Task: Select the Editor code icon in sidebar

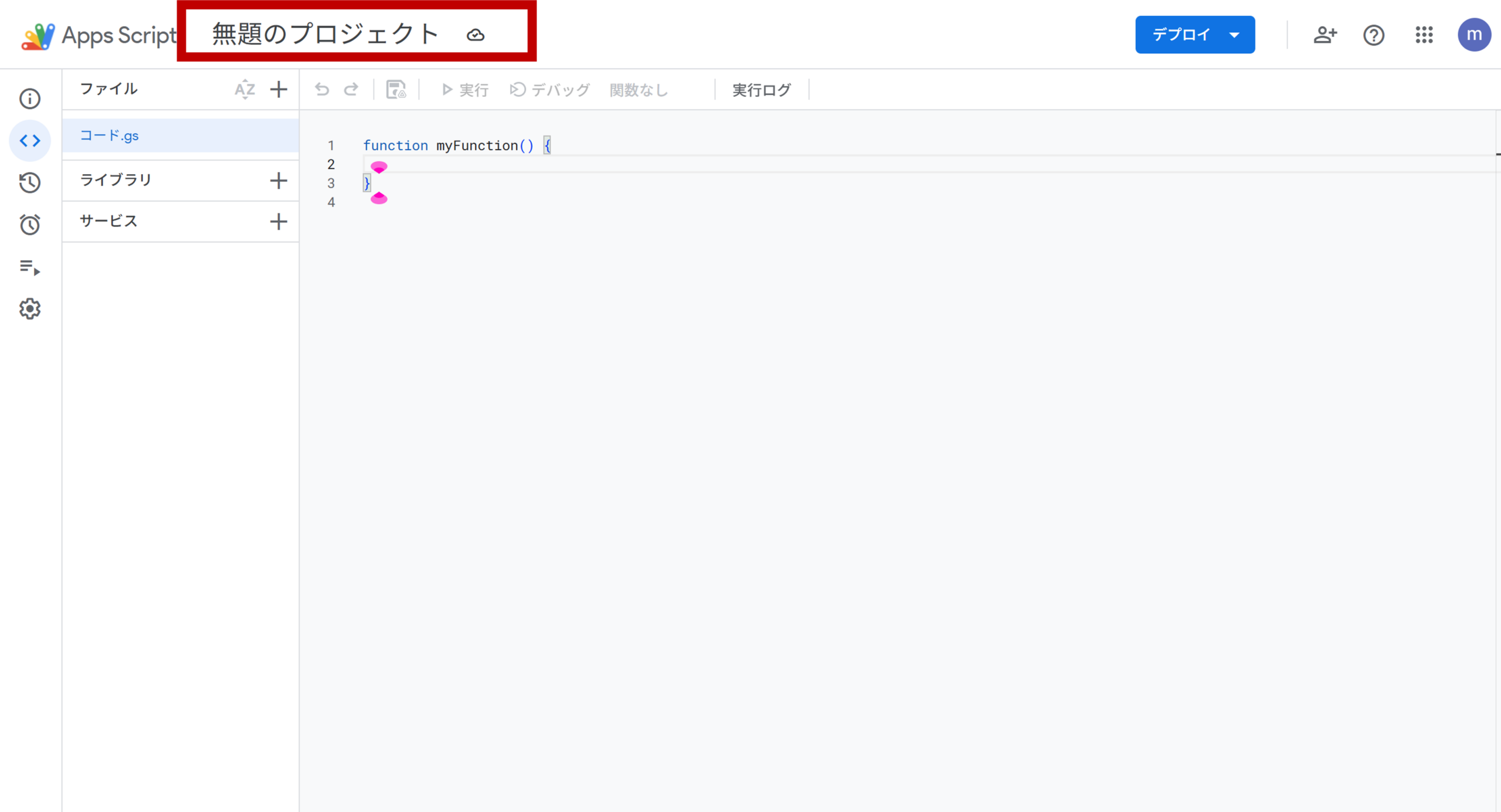Action: [x=30, y=141]
